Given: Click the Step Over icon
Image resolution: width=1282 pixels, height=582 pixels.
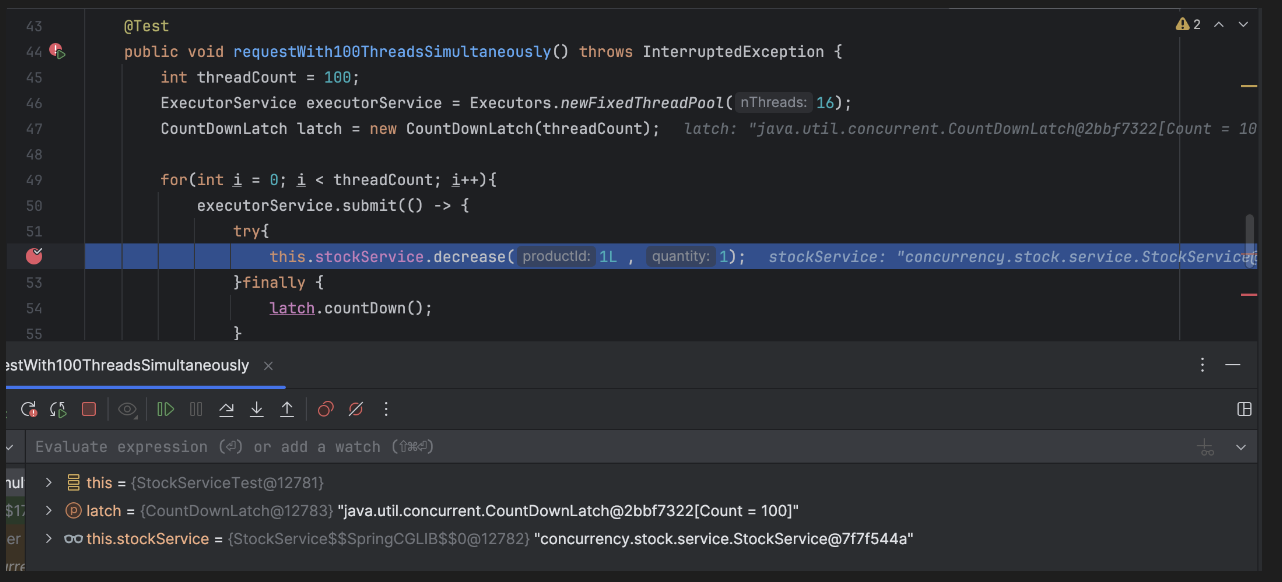Looking at the screenshot, I should (x=226, y=409).
